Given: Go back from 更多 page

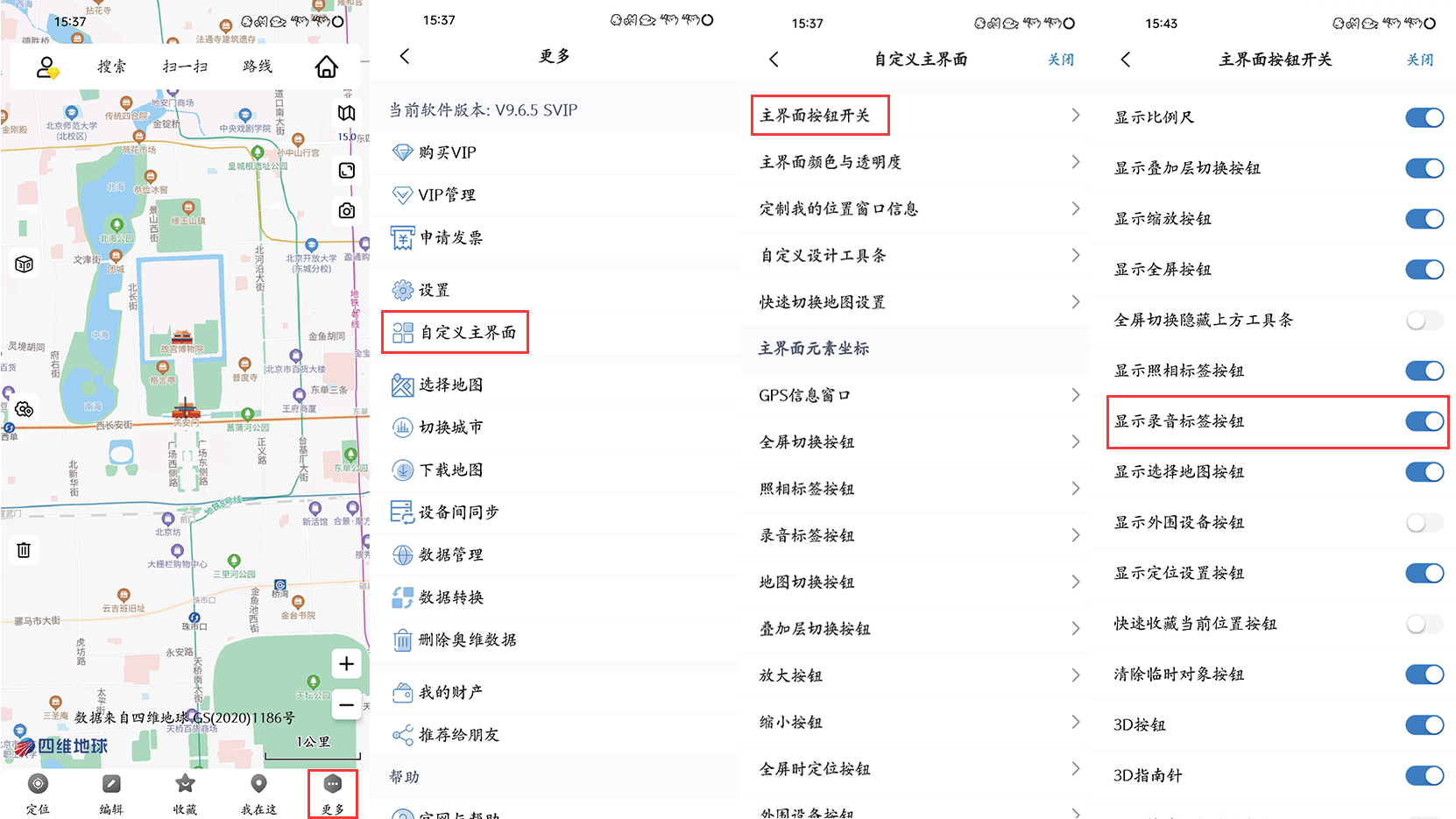Looking at the screenshot, I should click(405, 56).
